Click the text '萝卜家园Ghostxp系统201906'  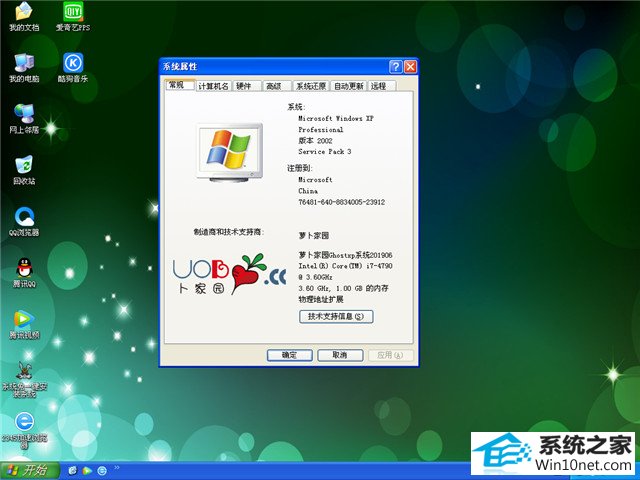345,255
